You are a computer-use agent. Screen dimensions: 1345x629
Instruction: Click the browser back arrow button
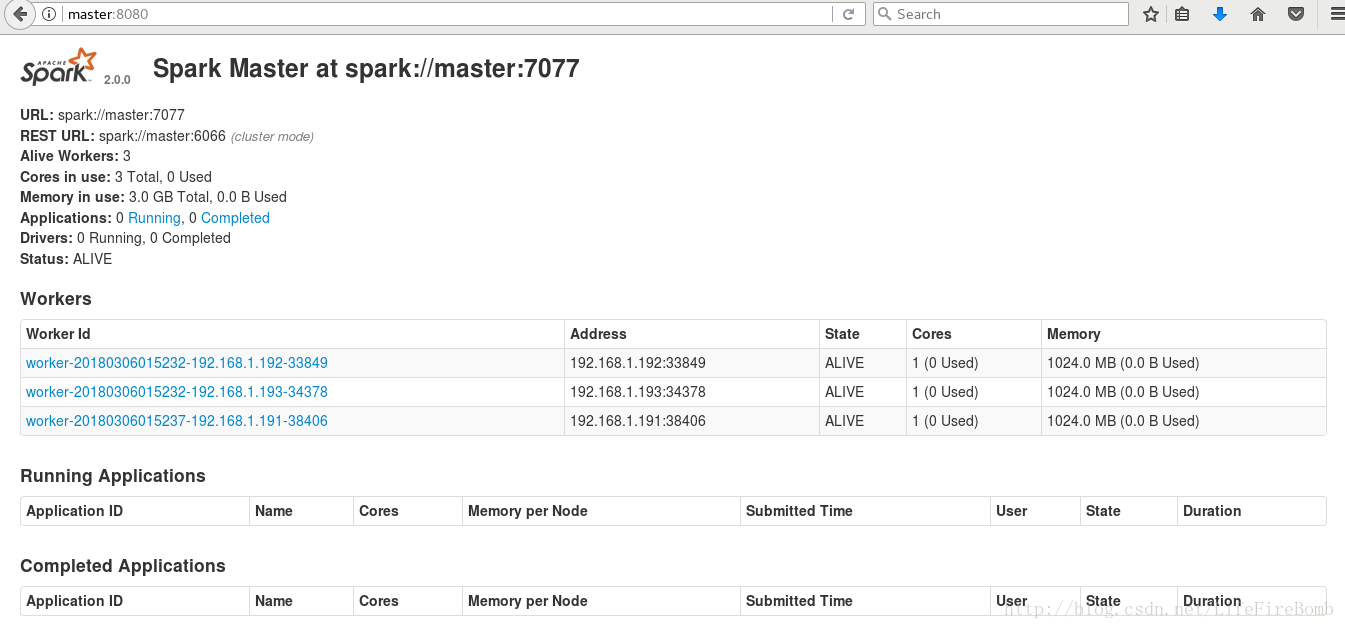pyautogui.click(x=19, y=14)
